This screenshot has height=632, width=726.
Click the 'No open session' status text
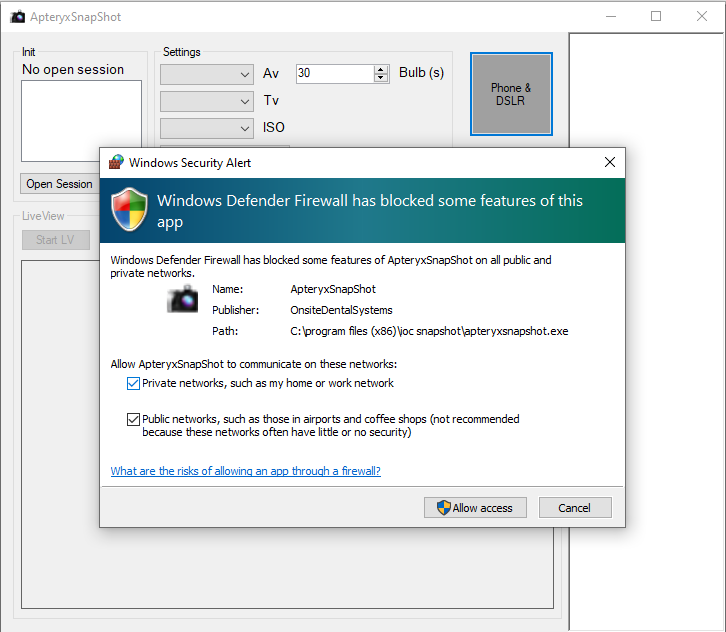tap(73, 69)
